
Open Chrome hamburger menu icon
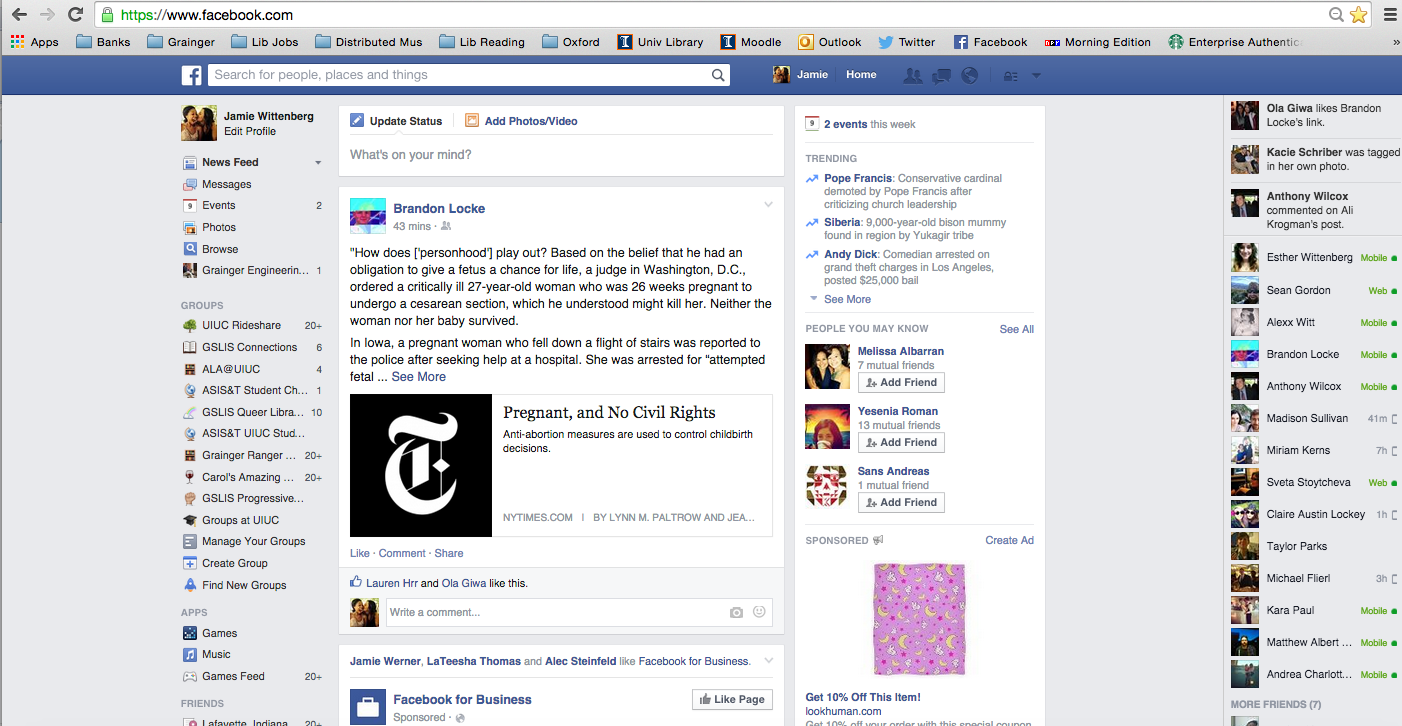click(1388, 14)
